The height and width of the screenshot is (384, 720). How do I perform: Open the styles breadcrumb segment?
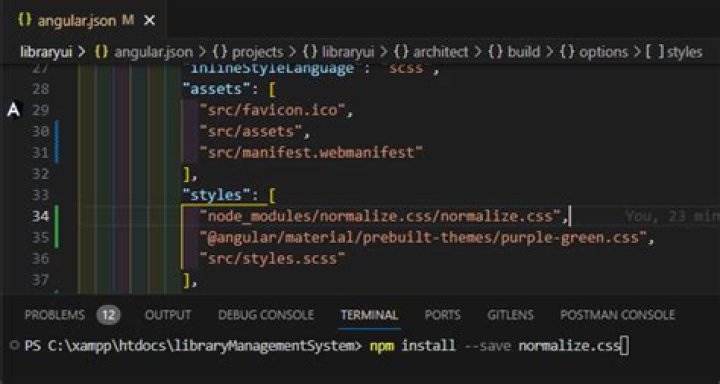(x=674, y=52)
